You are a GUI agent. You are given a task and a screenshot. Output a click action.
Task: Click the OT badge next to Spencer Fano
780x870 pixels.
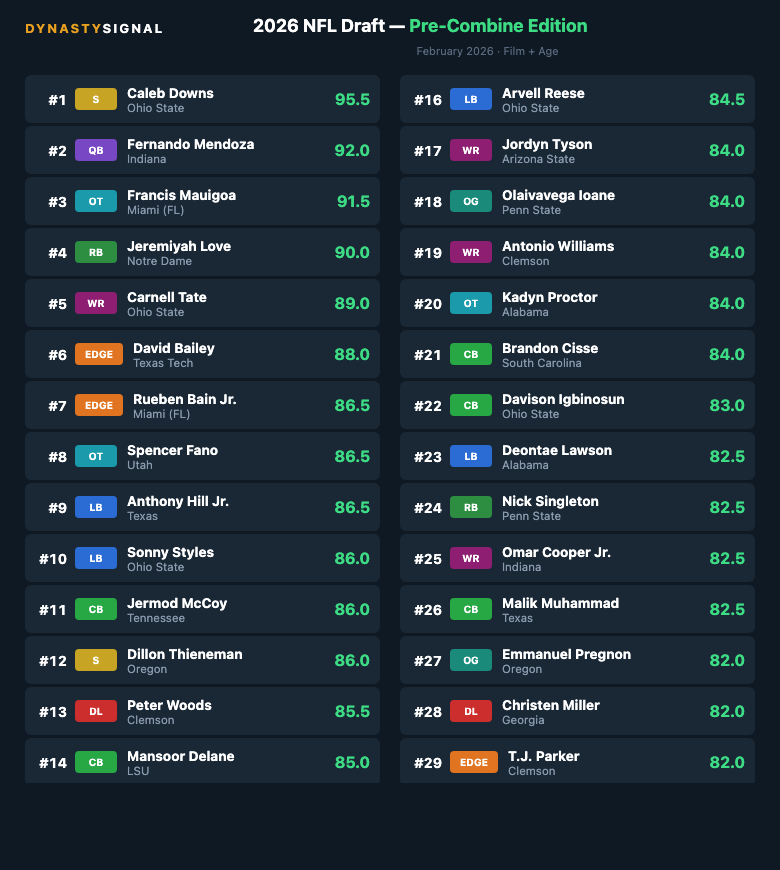(x=96, y=457)
